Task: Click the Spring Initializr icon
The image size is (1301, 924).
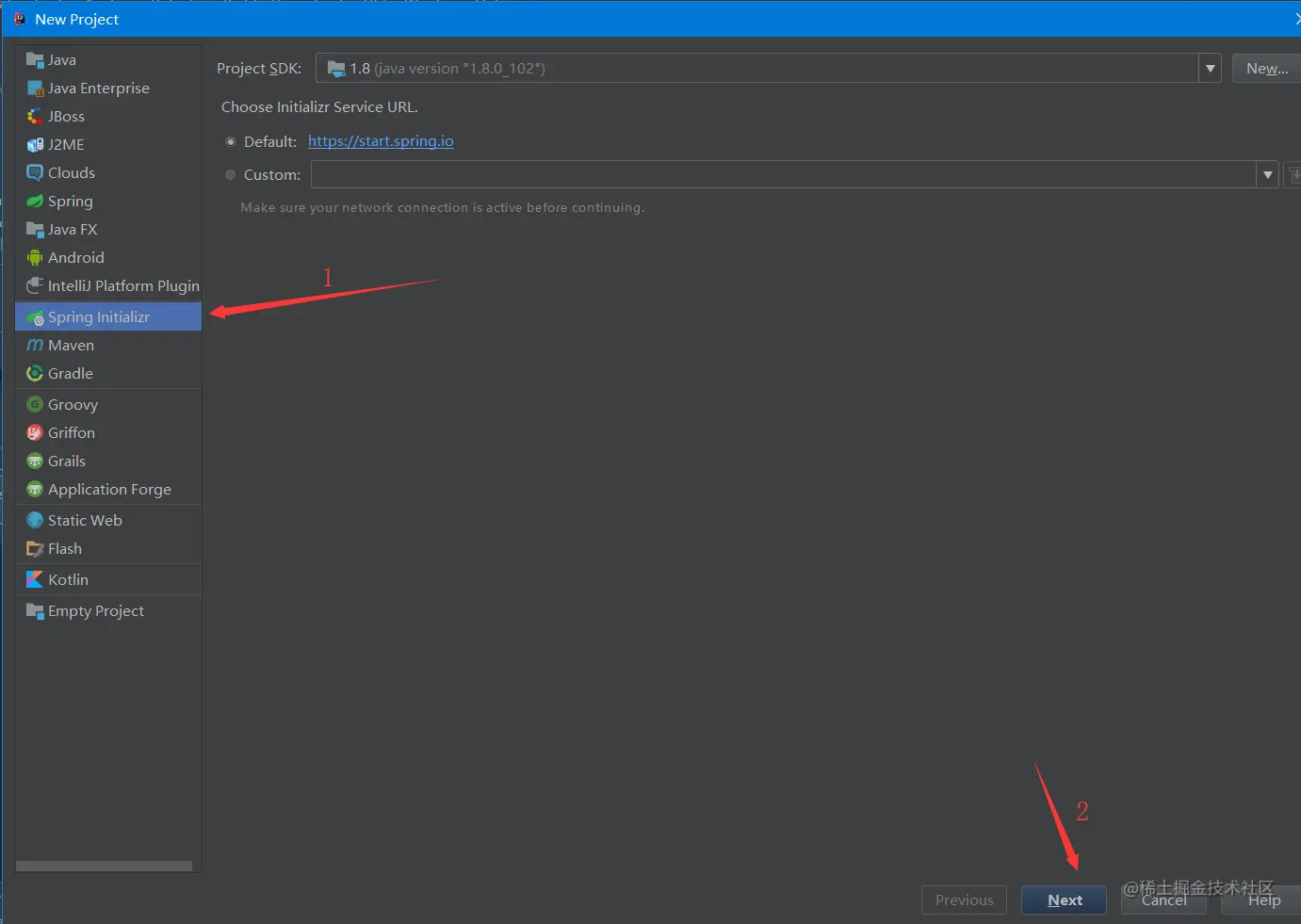Action: (35, 317)
